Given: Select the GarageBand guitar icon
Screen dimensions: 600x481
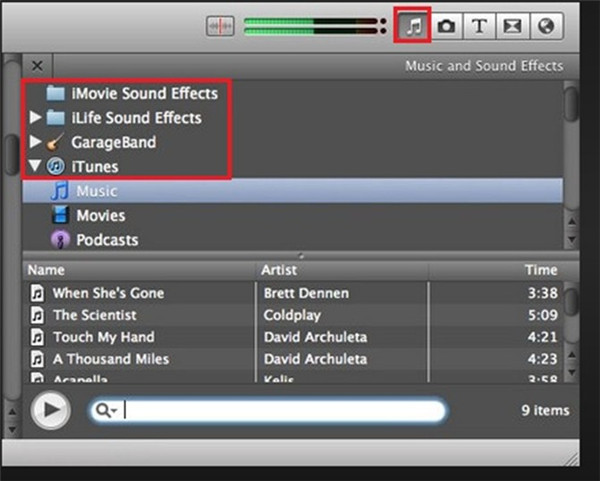Looking at the screenshot, I should point(55,142).
